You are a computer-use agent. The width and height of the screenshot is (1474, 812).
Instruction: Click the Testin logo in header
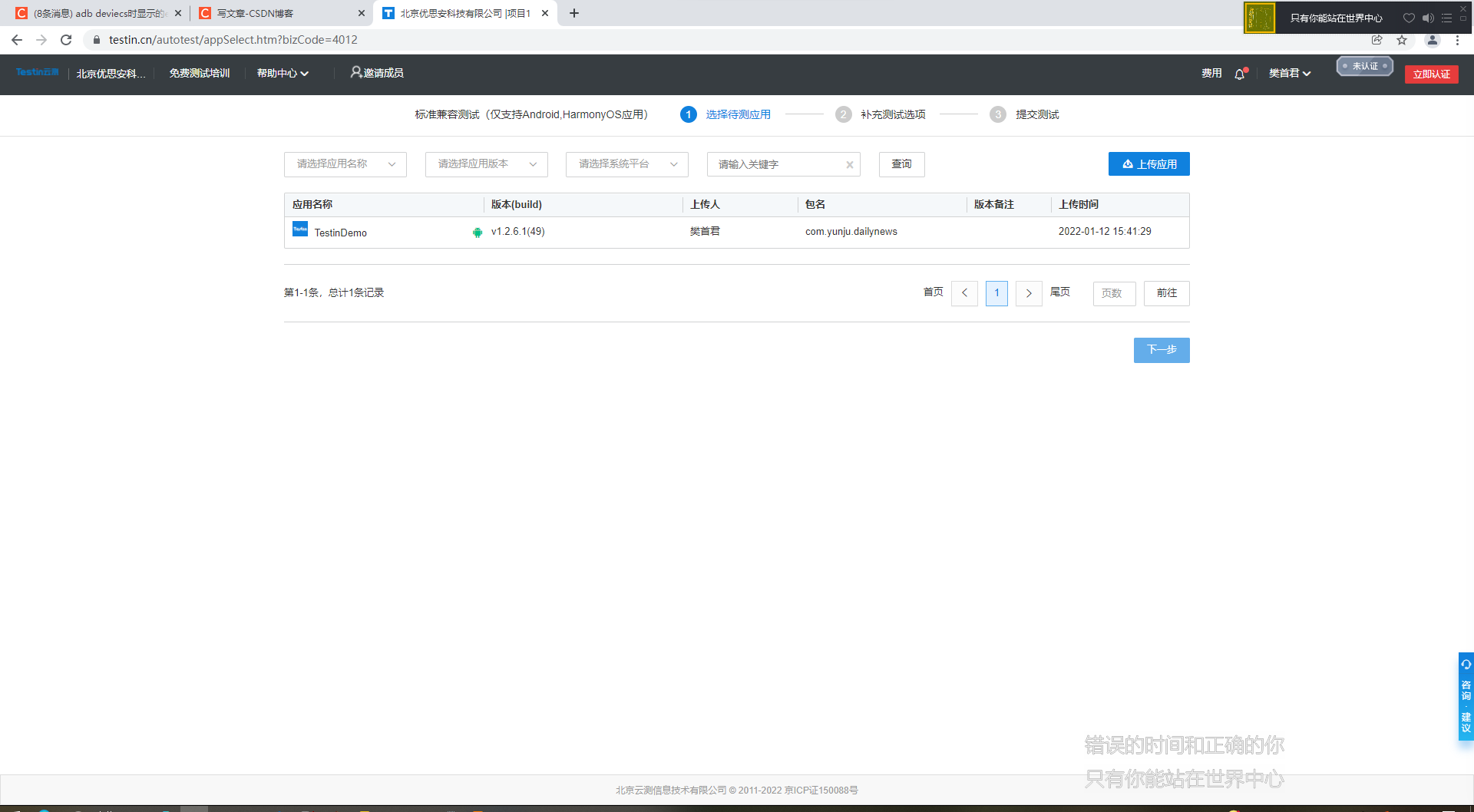pos(37,72)
